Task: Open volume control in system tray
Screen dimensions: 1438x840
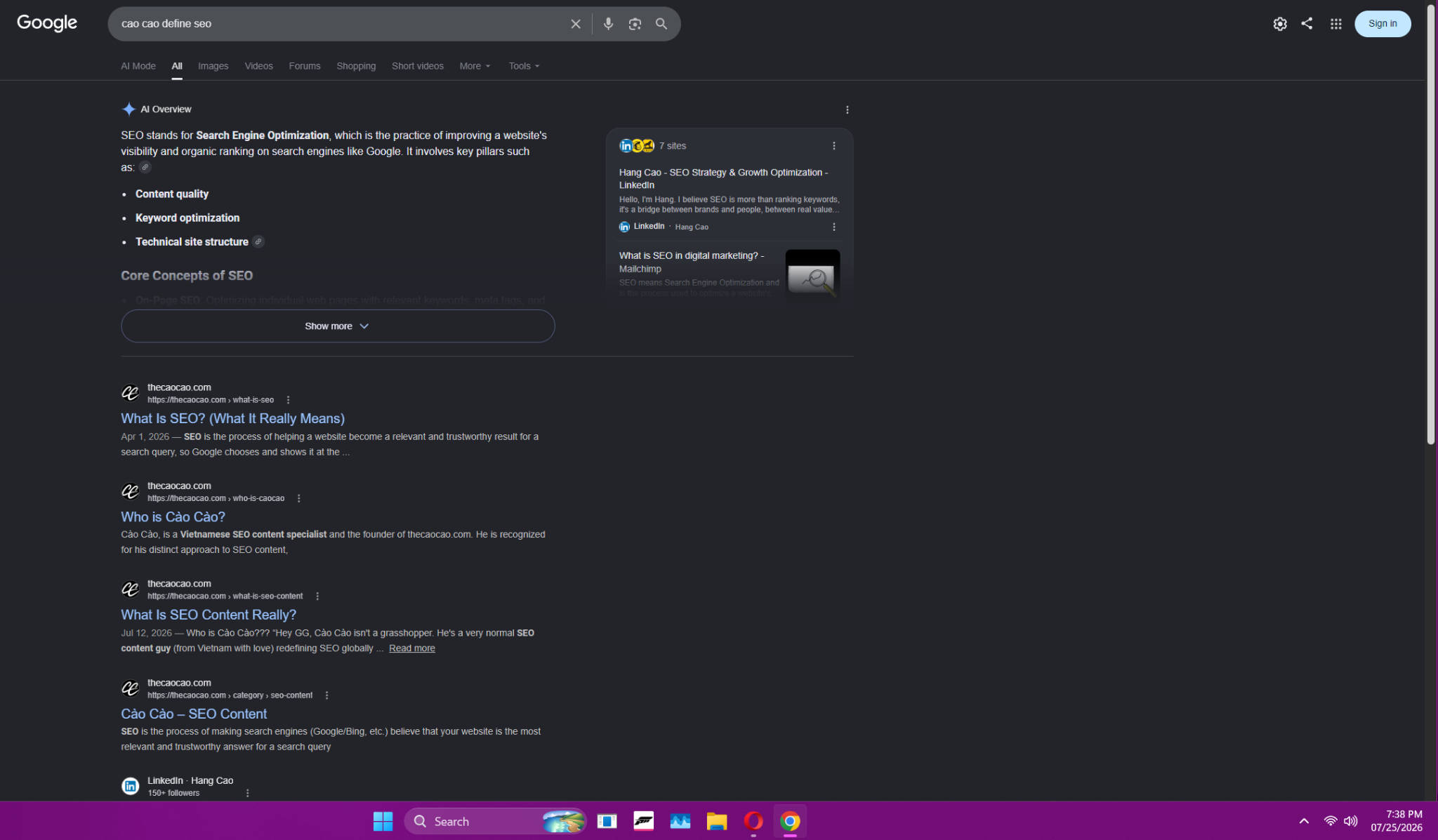Action: click(x=1350, y=821)
